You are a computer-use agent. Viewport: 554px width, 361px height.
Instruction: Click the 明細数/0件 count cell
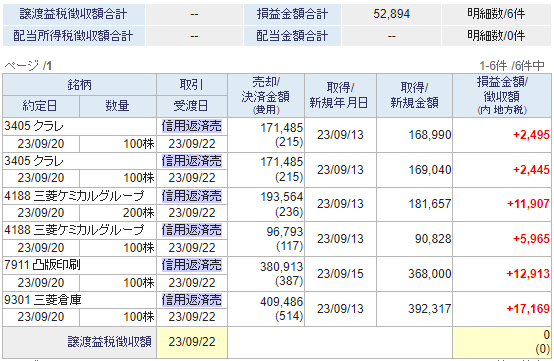pyautogui.click(x=496, y=36)
